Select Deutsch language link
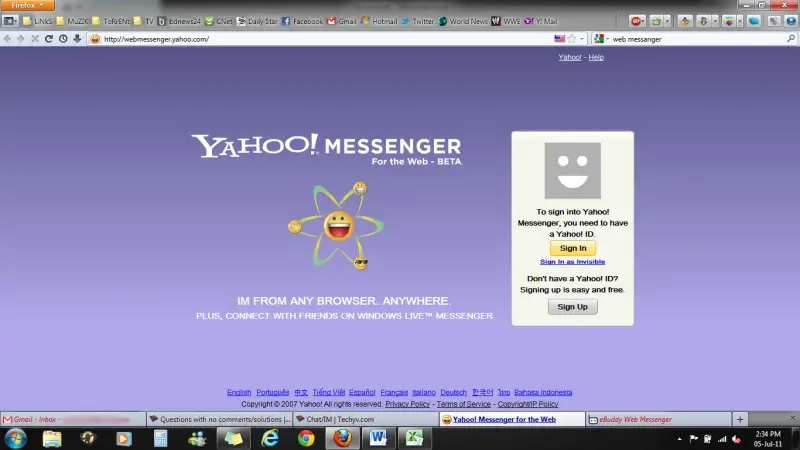Image resolution: width=800 pixels, height=450 pixels. 453,392
